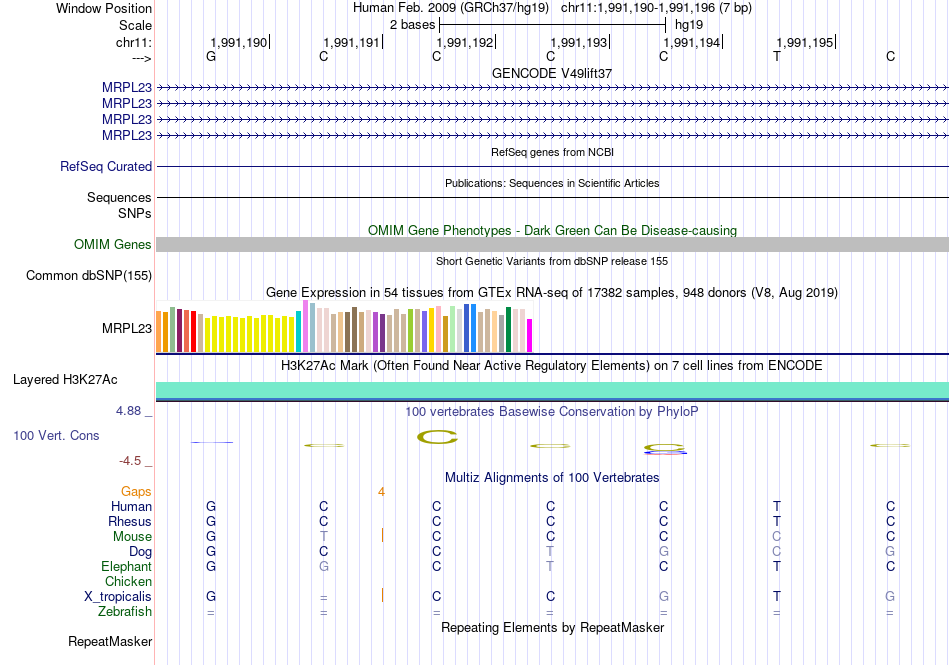Open the GENCODE V49lift37 track title

click(x=552, y=73)
